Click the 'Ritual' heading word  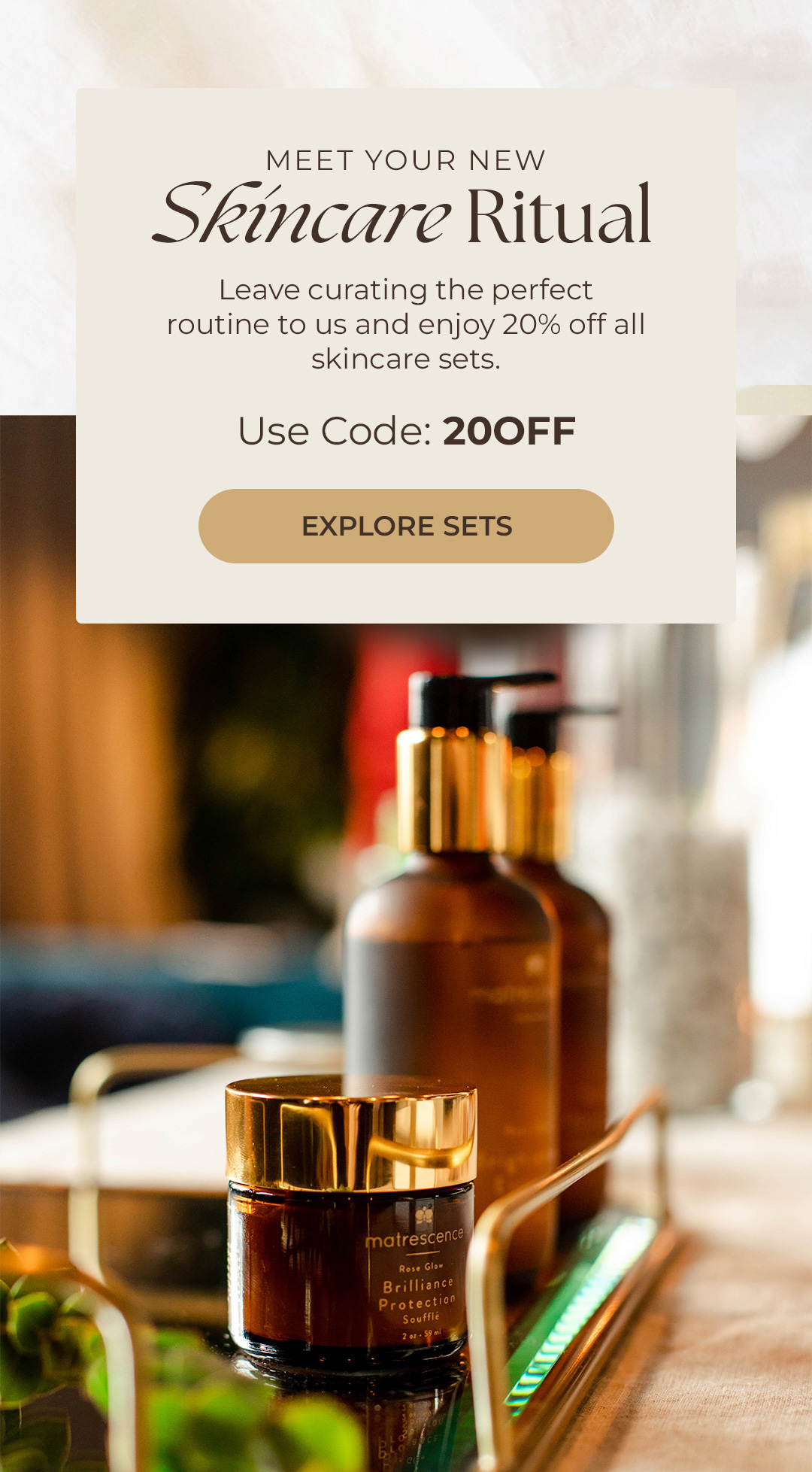[559, 216]
